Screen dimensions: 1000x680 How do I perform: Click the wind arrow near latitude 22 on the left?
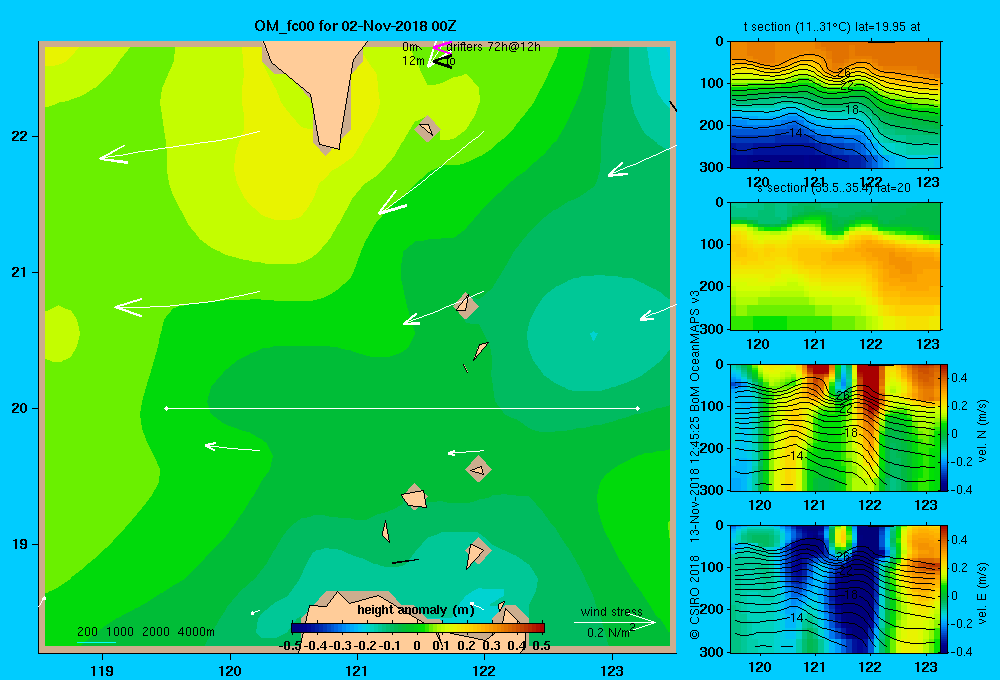(180, 147)
